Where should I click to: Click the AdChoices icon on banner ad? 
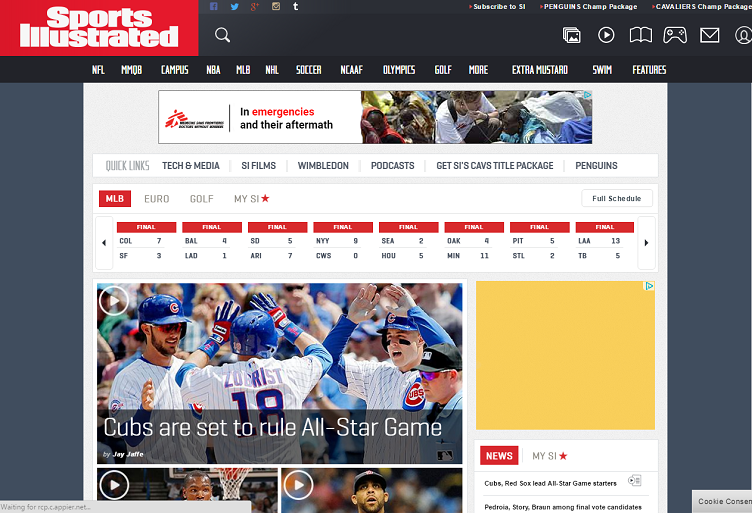click(x=588, y=95)
